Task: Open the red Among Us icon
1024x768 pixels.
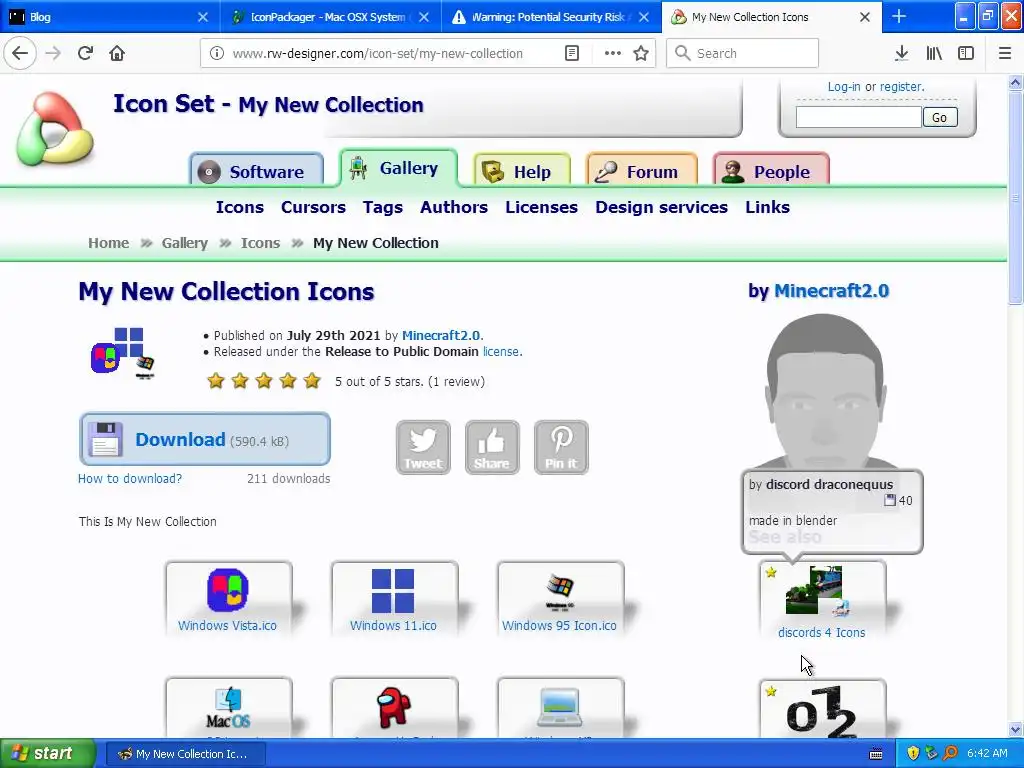Action: [394, 709]
